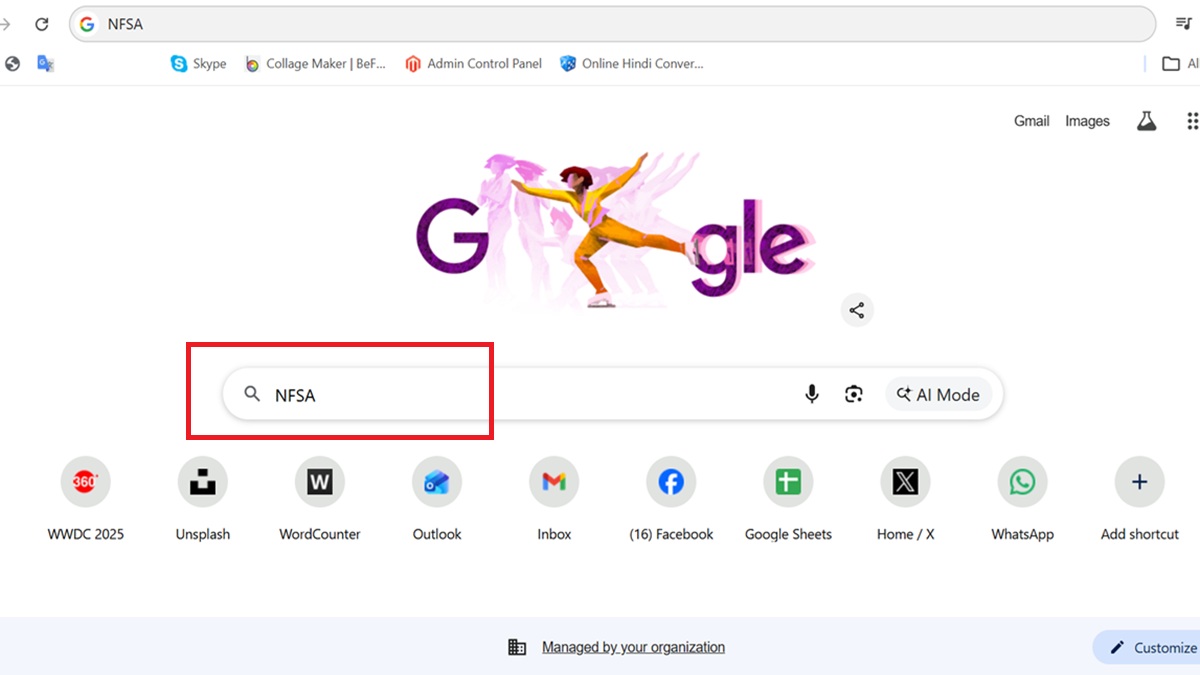Image resolution: width=1200 pixels, height=675 pixels.
Task: Open the Google Sheets shortcut
Action: click(x=788, y=483)
